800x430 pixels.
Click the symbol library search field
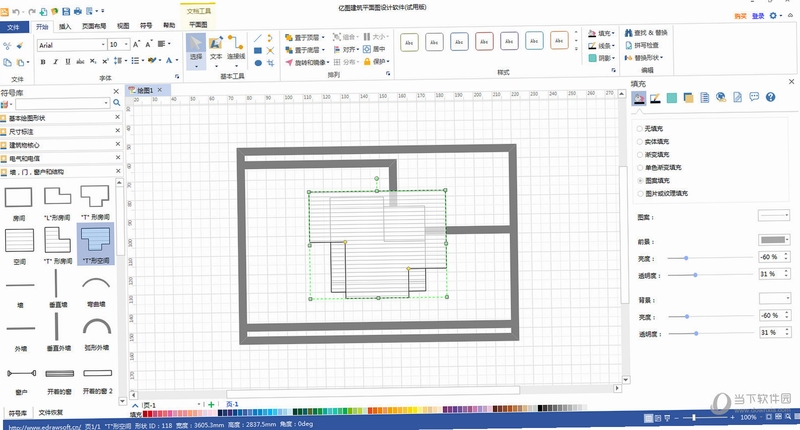click(x=62, y=104)
